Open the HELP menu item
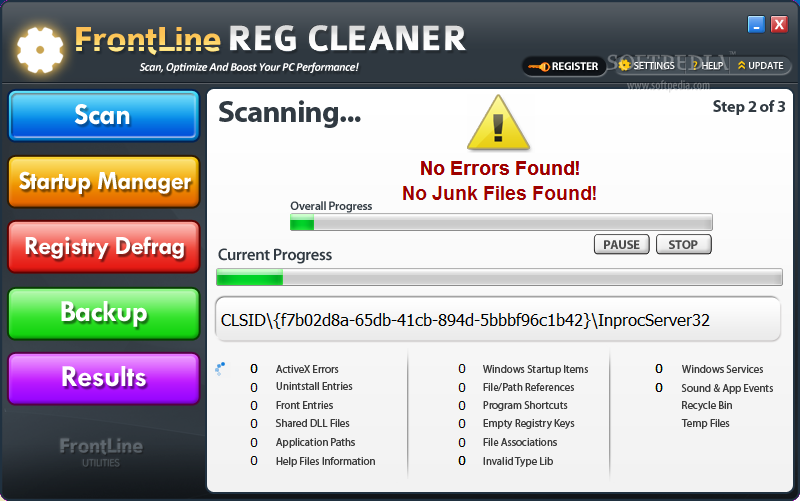Screen dimensions: 800x501 pyautogui.click(x=707, y=65)
